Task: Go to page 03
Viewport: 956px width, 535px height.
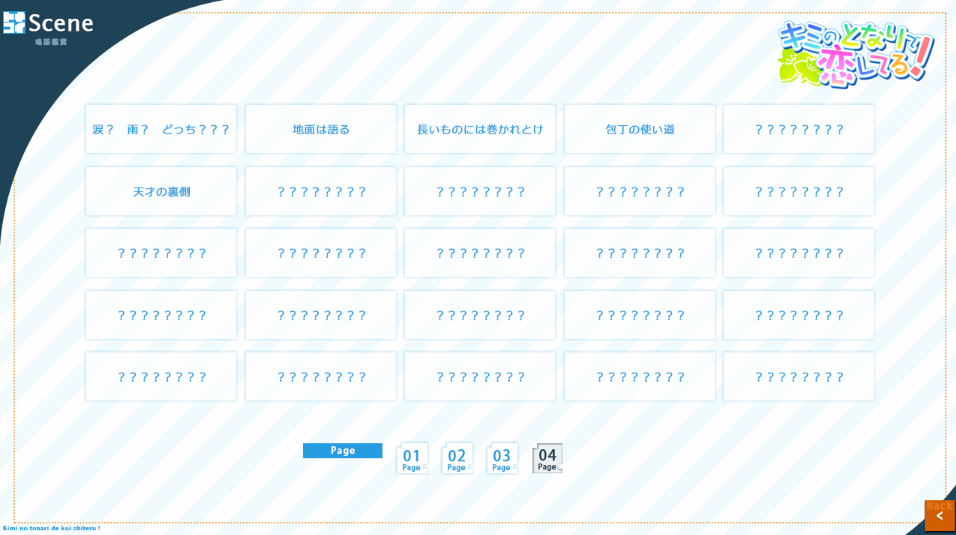Action: click(x=502, y=459)
